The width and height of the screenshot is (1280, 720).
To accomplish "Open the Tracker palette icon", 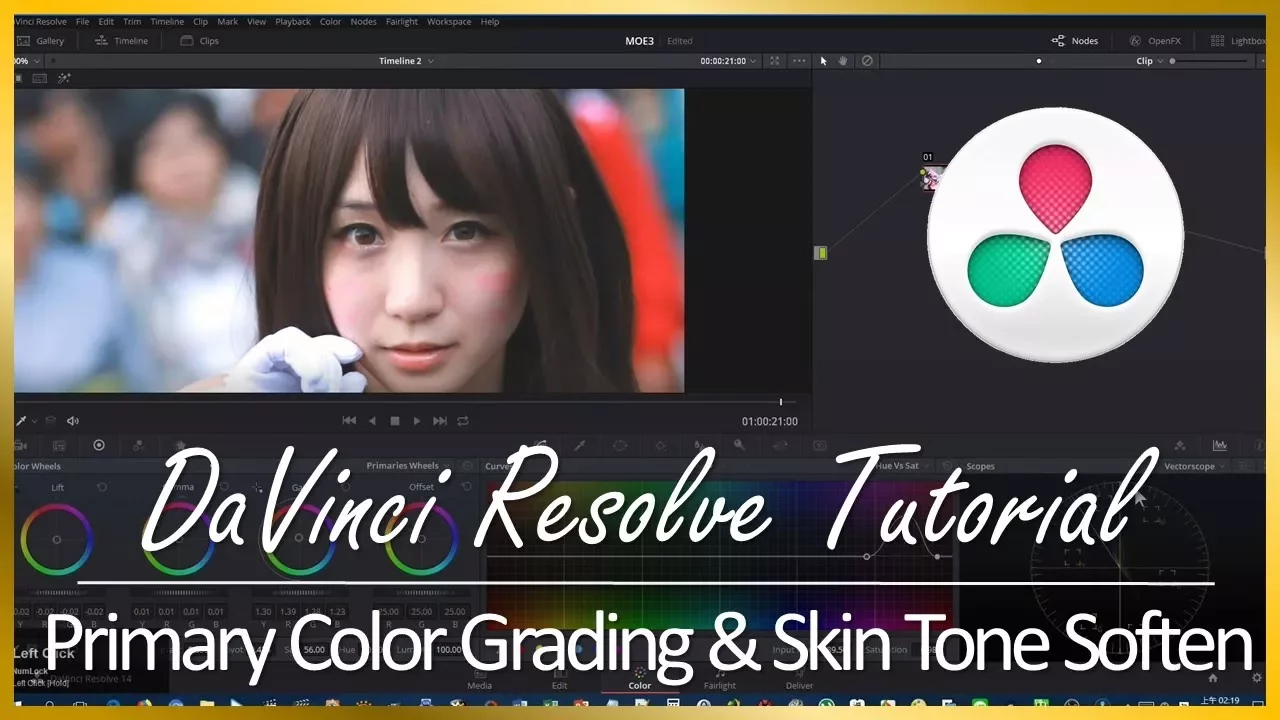I will click(x=660, y=445).
